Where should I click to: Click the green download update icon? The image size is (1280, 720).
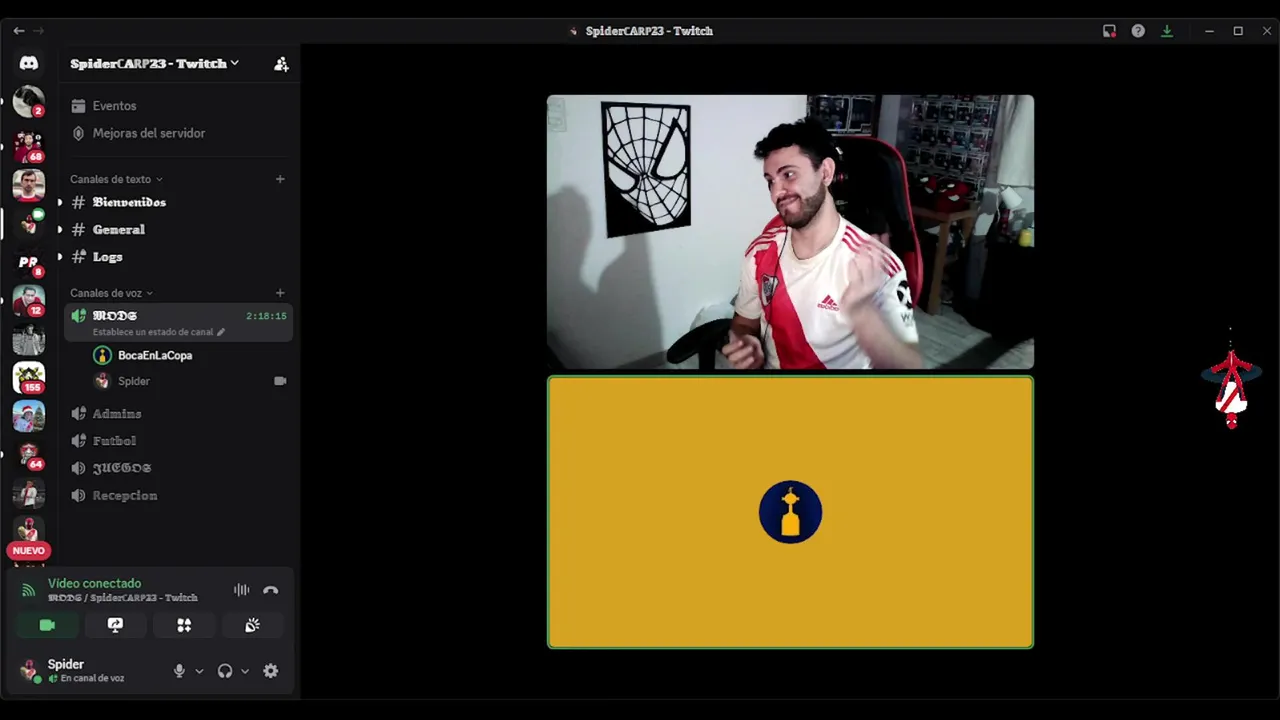coord(1166,31)
